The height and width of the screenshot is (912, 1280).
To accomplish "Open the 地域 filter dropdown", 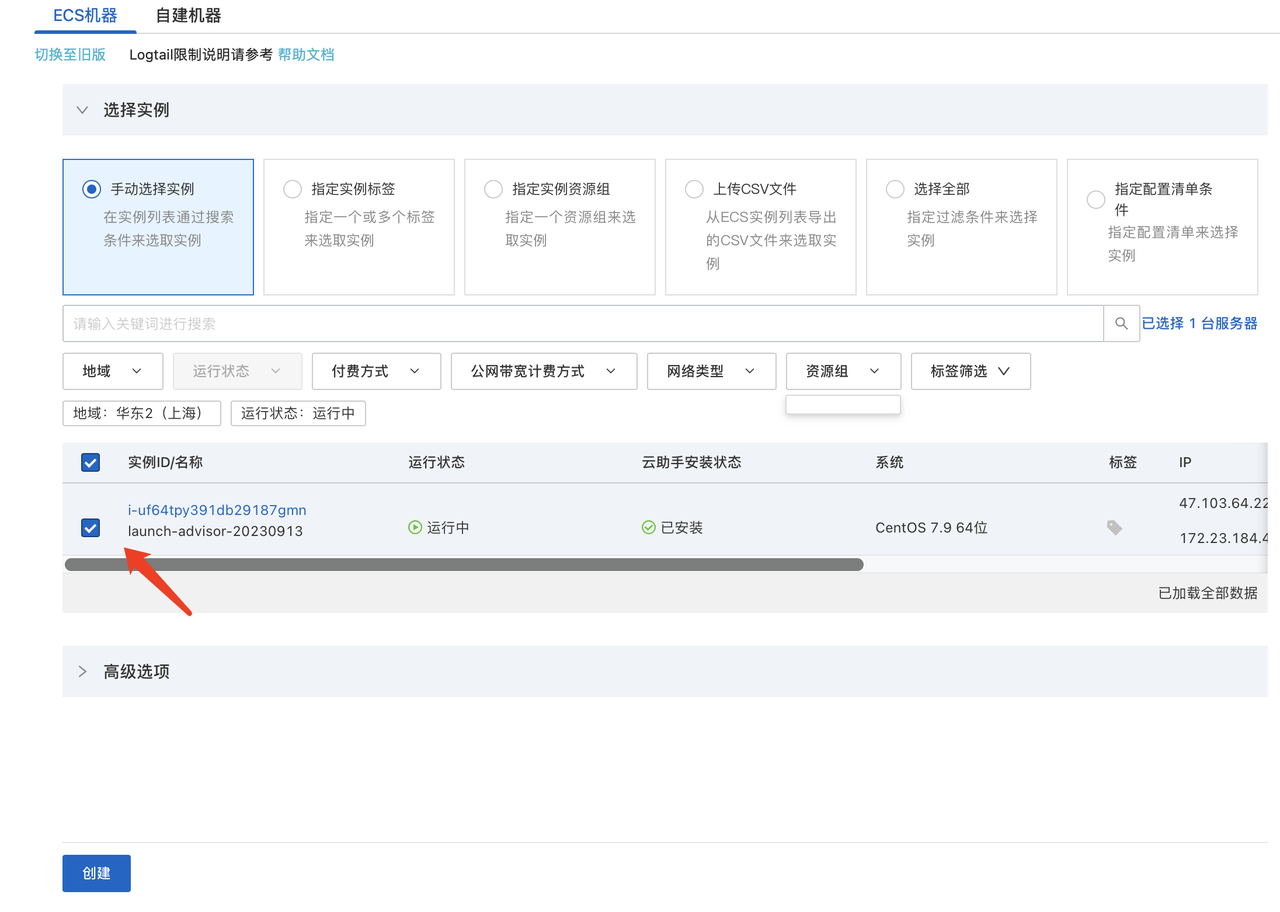I will (x=112, y=371).
